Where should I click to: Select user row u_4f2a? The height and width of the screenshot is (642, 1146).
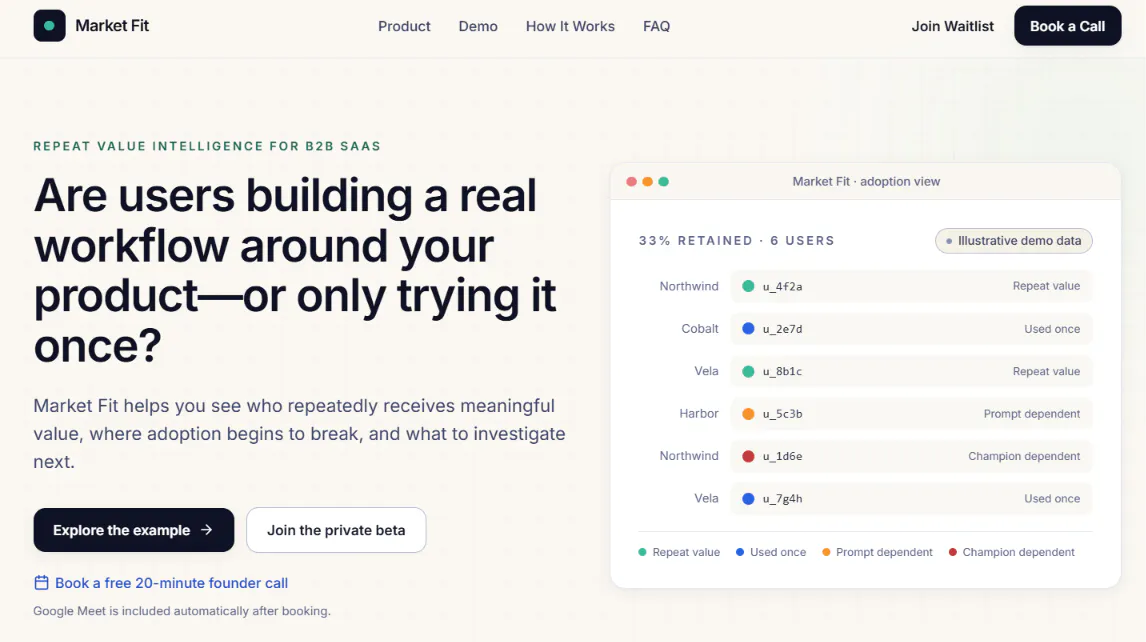[x=911, y=286]
